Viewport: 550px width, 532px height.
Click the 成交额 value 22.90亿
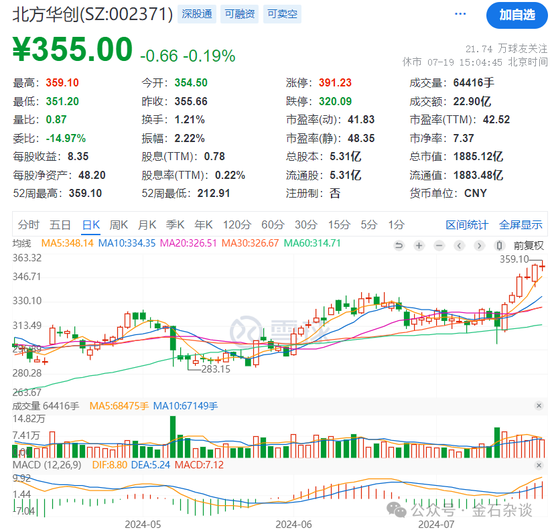(472, 101)
